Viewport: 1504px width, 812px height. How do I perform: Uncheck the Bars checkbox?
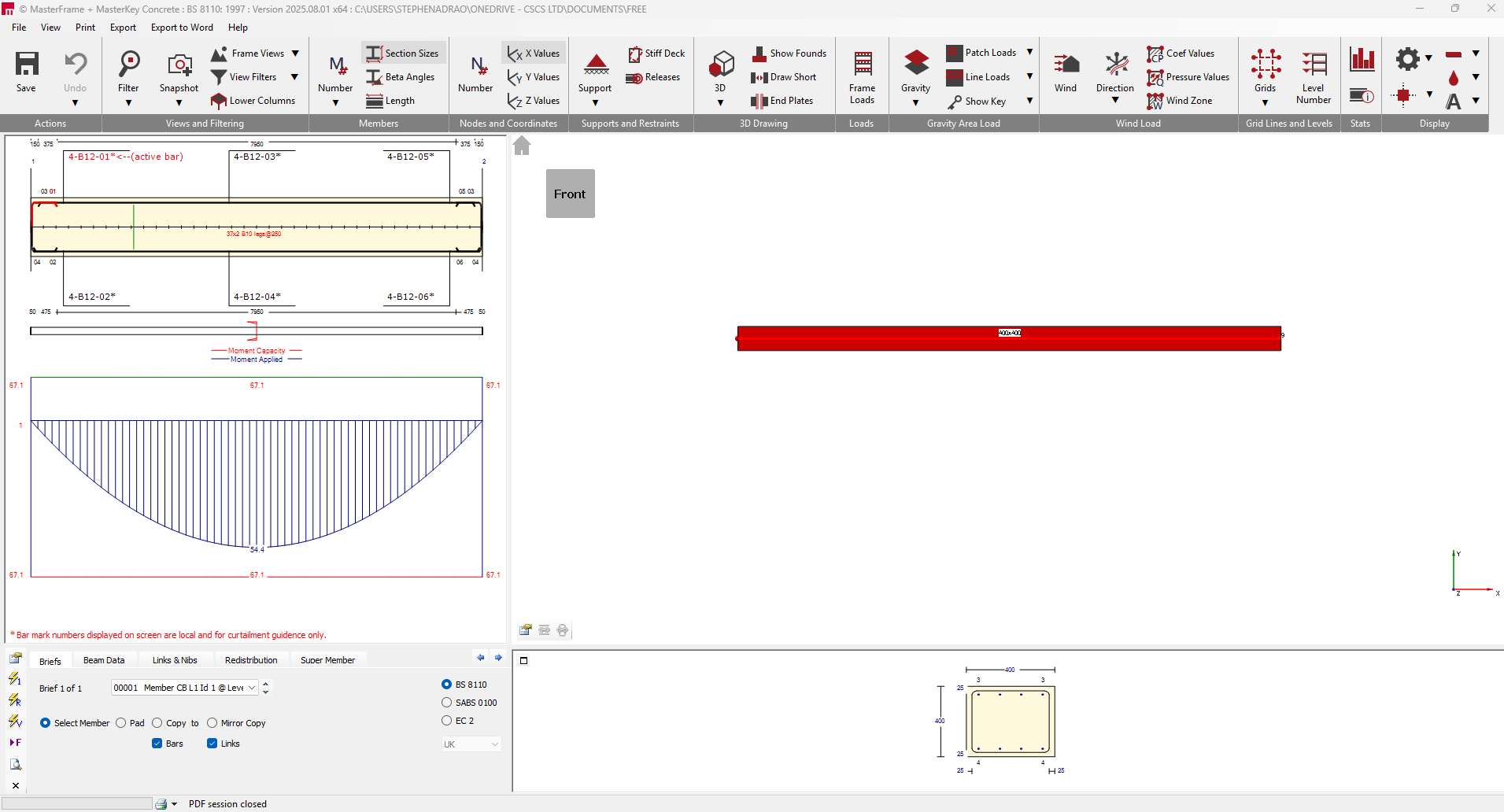157,744
